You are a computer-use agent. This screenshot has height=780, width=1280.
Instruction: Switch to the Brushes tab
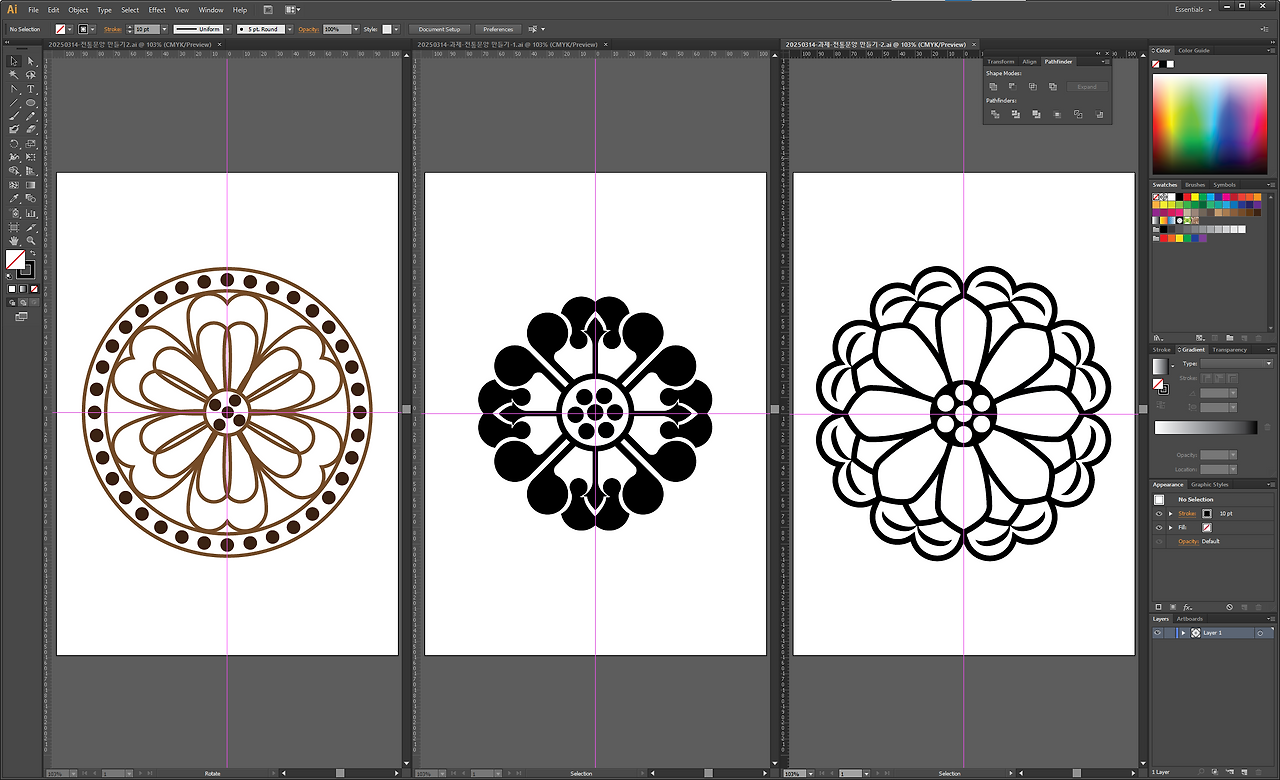(1195, 185)
